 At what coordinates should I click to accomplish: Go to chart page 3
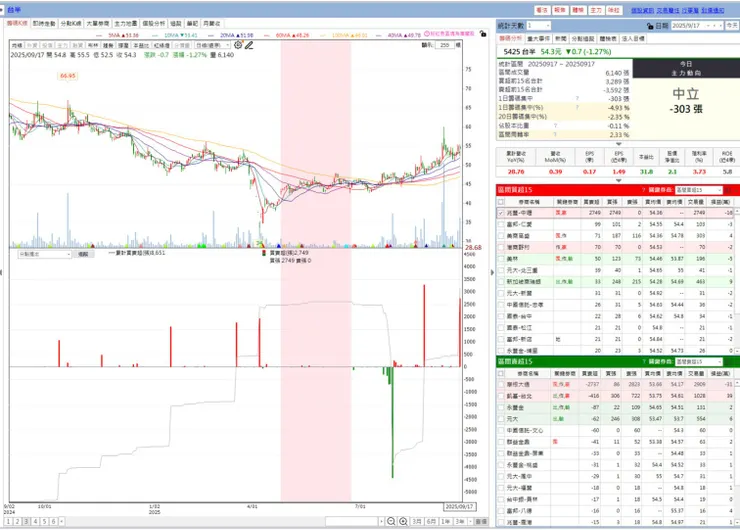click(26, 522)
